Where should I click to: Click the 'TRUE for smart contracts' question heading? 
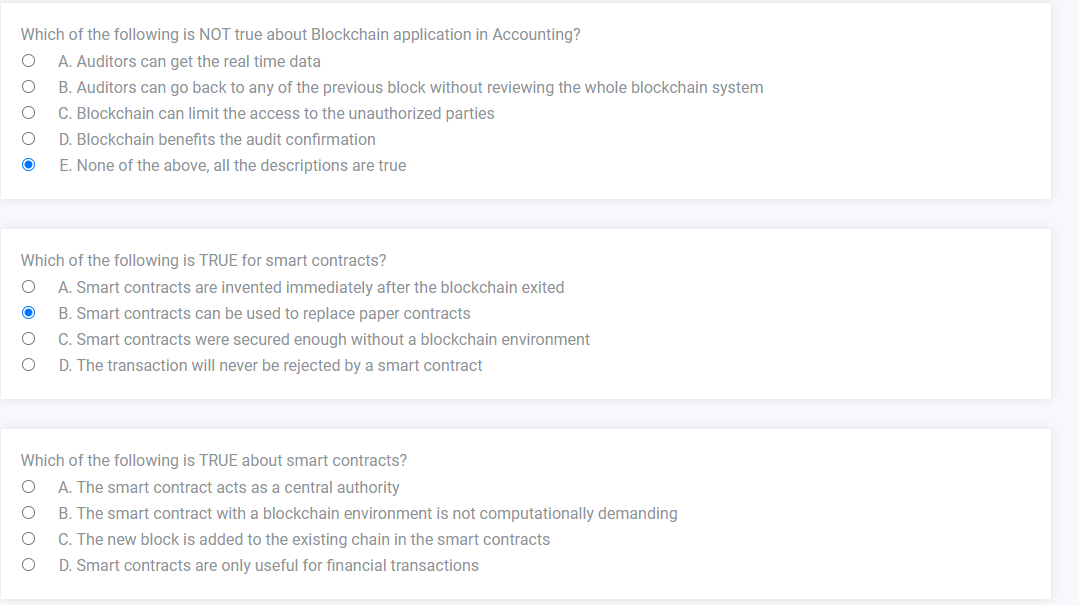(204, 261)
